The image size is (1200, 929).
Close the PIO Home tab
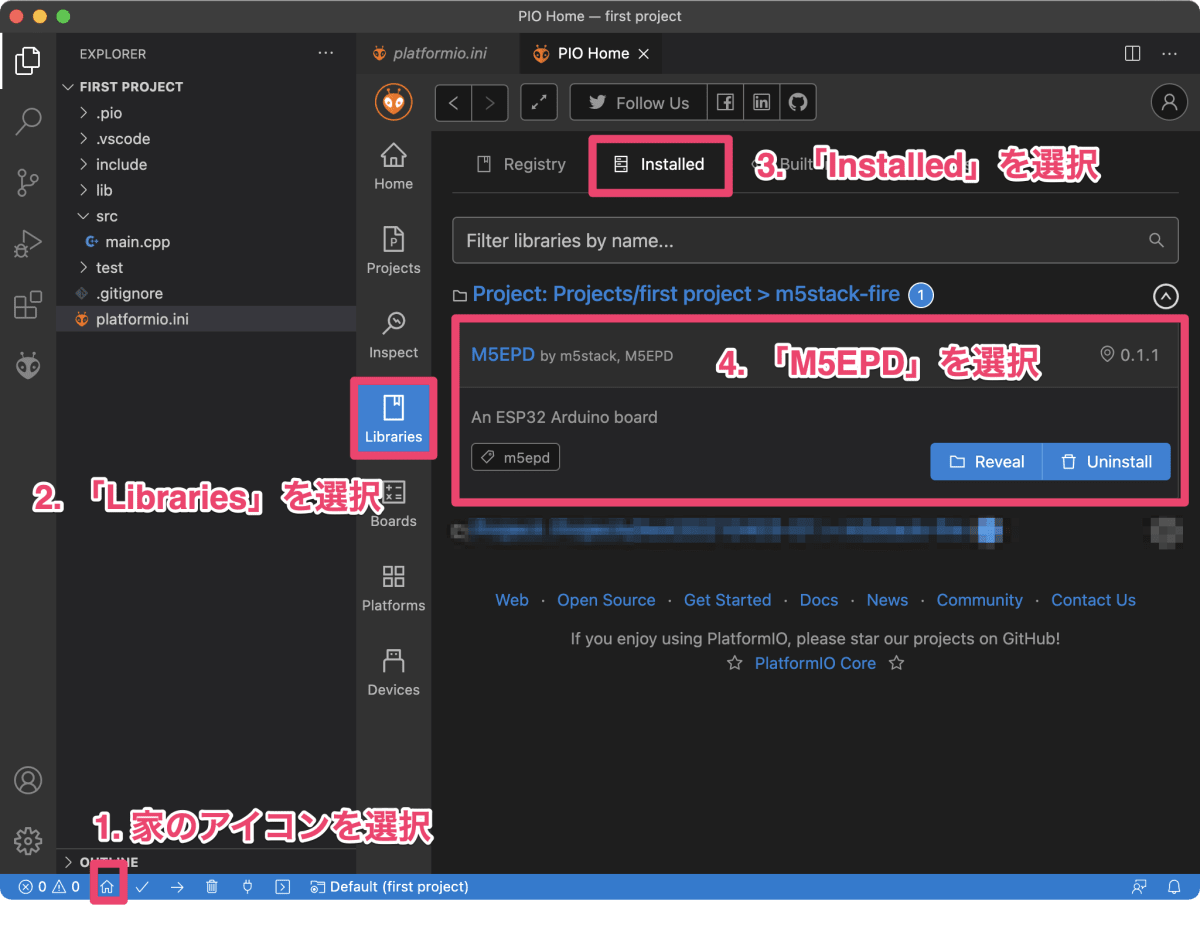point(644,54)
